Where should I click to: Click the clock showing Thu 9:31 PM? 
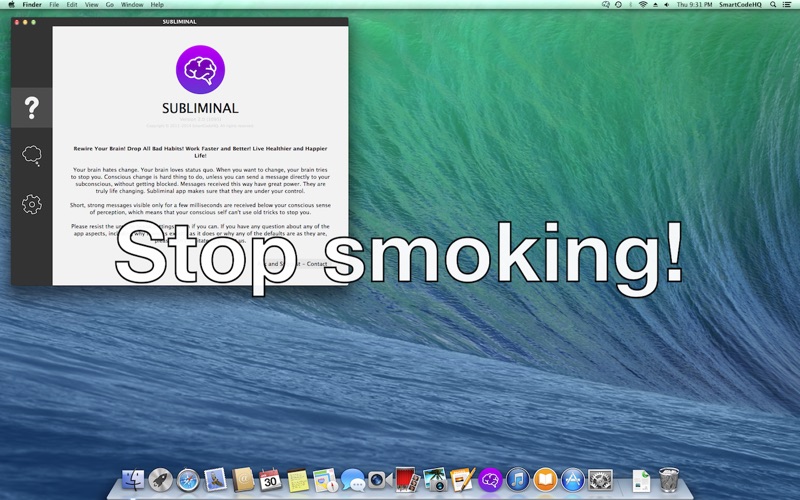pos(697,5)
